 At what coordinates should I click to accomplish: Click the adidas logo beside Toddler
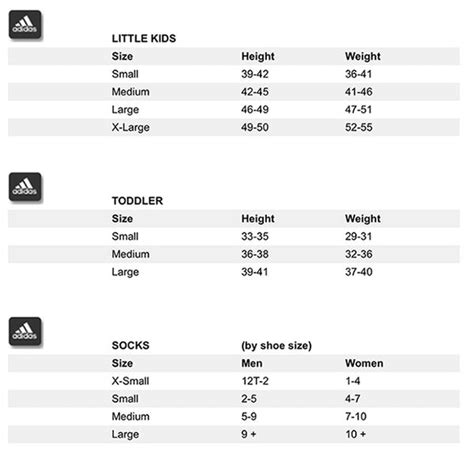coord(25,187)
